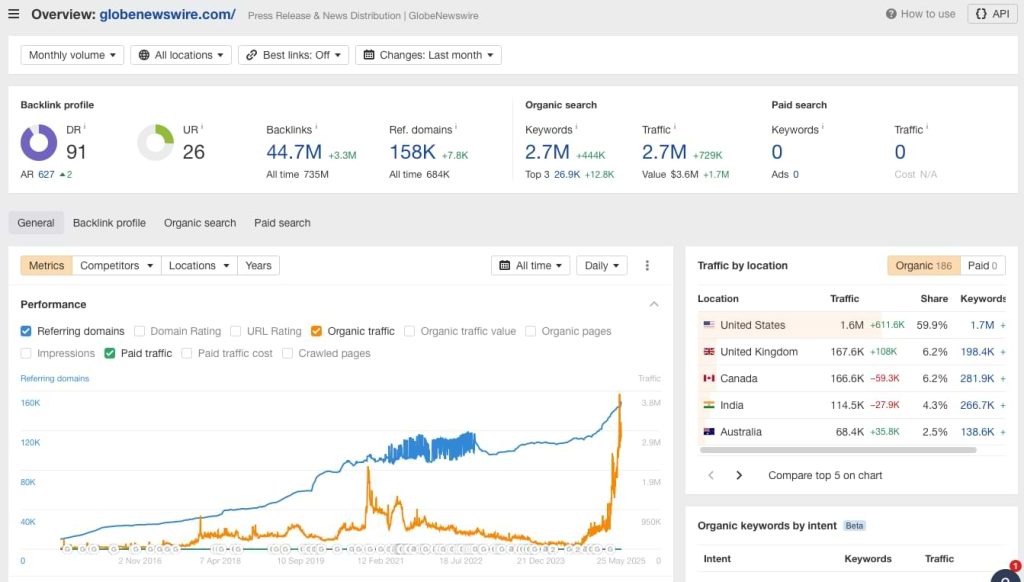Open the three-dot chart options menu
1024x582 pixels.
coord(647,266)
